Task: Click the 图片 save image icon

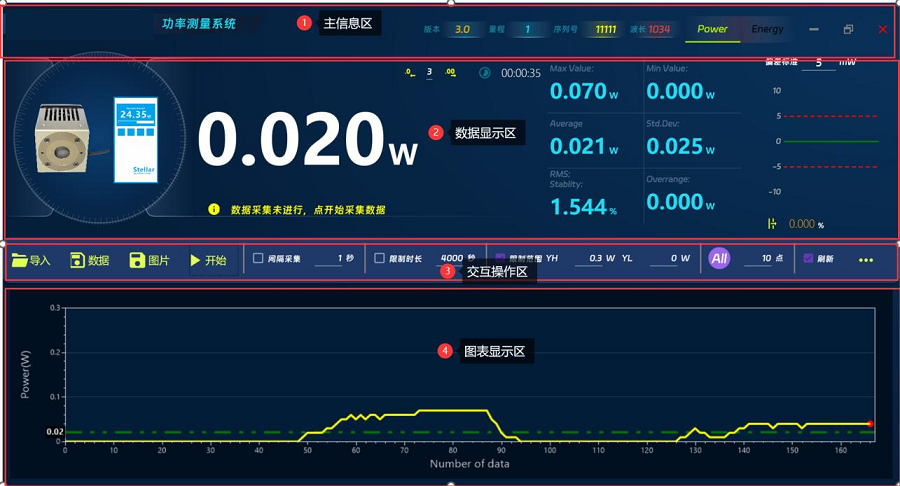Action: 138,260
